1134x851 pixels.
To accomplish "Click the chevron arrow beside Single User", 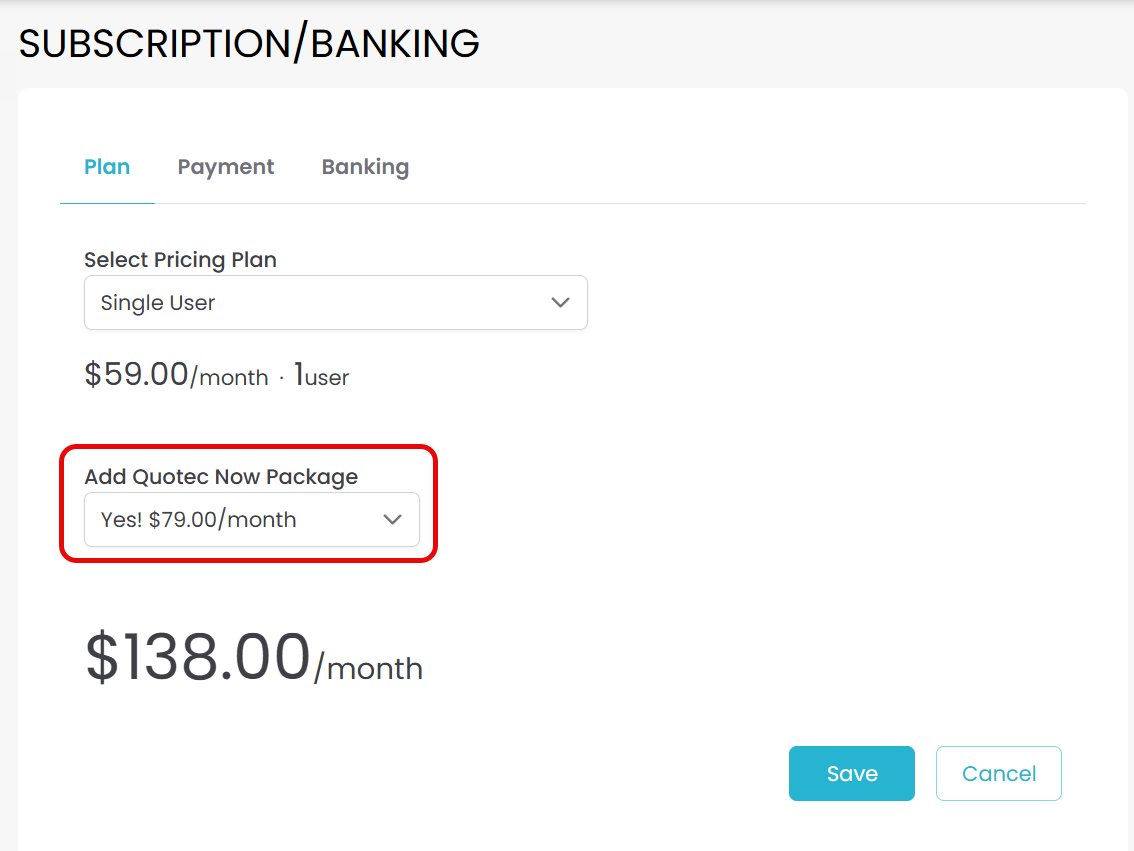I will pyautogui.click(x=560, y=303).
